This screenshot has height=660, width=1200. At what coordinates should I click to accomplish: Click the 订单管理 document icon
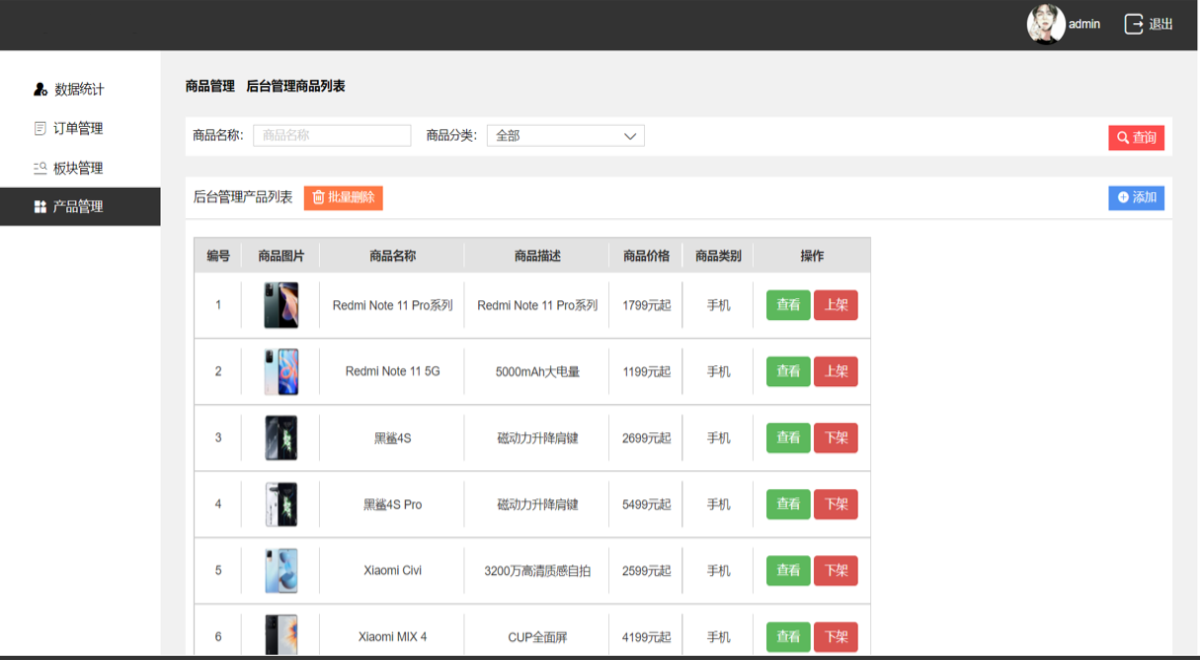(x=40, y=128)
